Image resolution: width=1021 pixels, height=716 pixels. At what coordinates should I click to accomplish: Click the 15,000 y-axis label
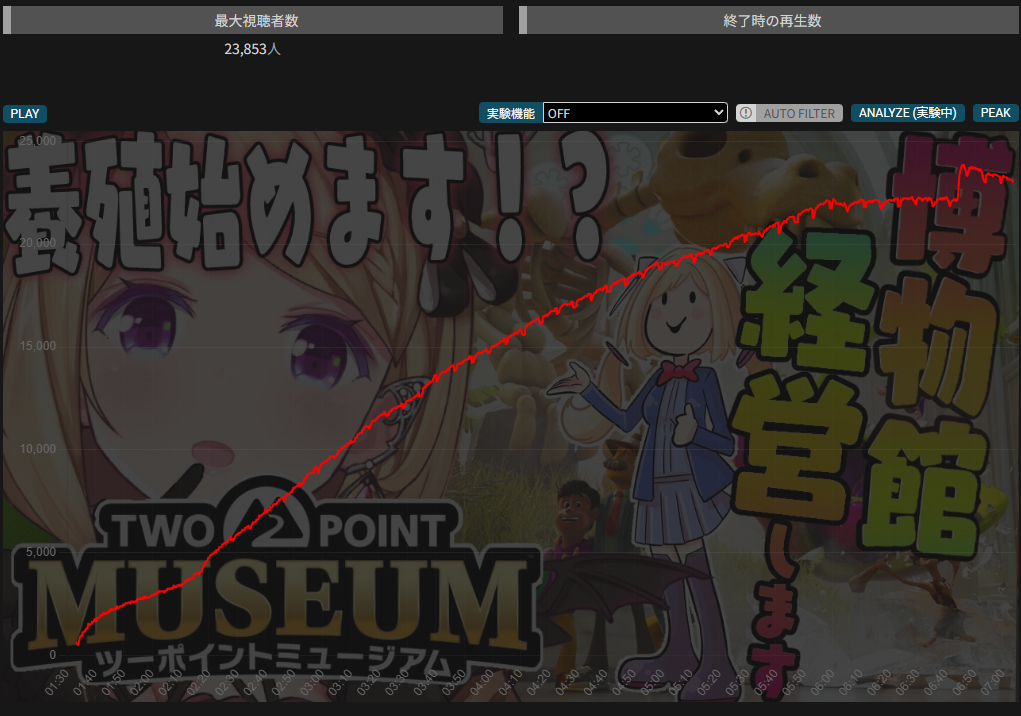(37, 346)
